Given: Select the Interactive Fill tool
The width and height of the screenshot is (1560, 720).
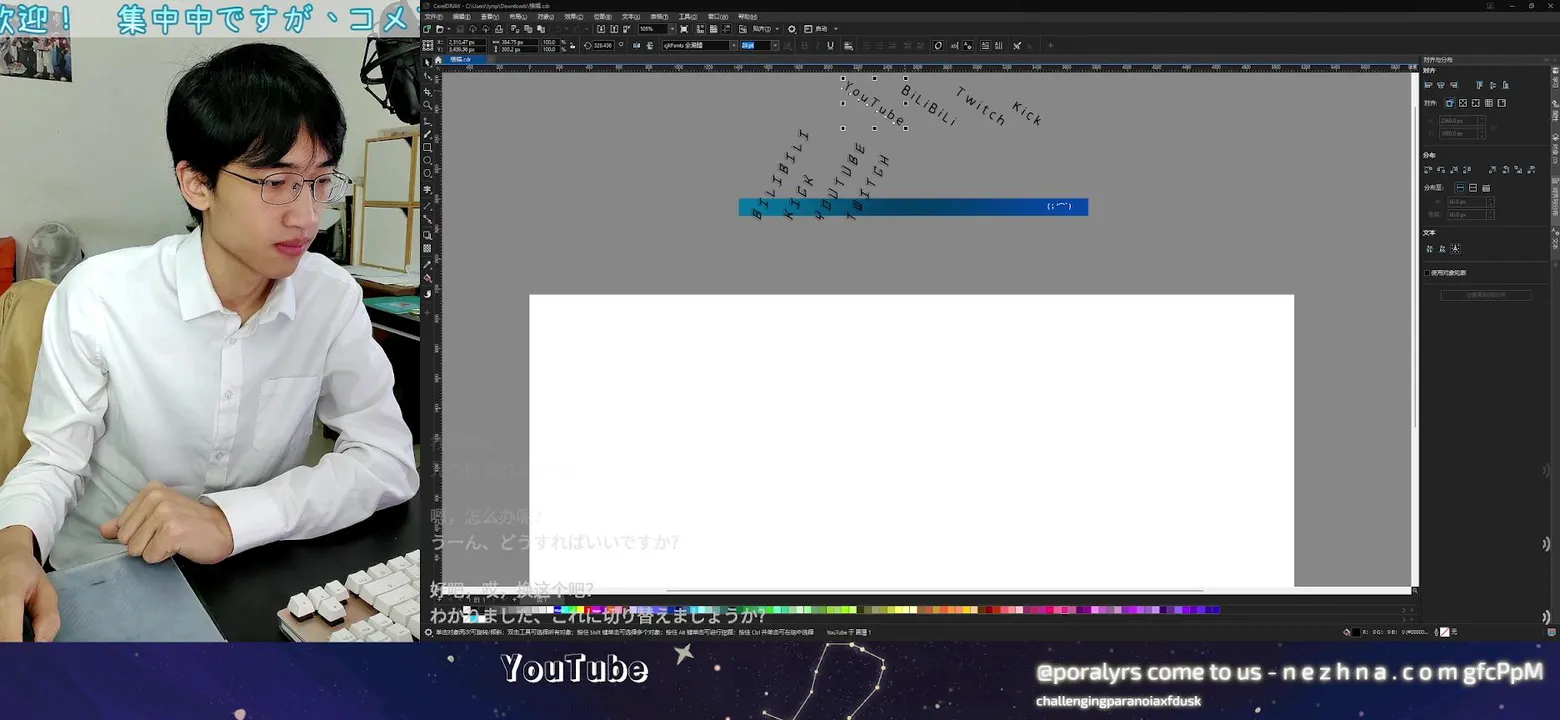Looking at the screenshot, I should point(428,279).
